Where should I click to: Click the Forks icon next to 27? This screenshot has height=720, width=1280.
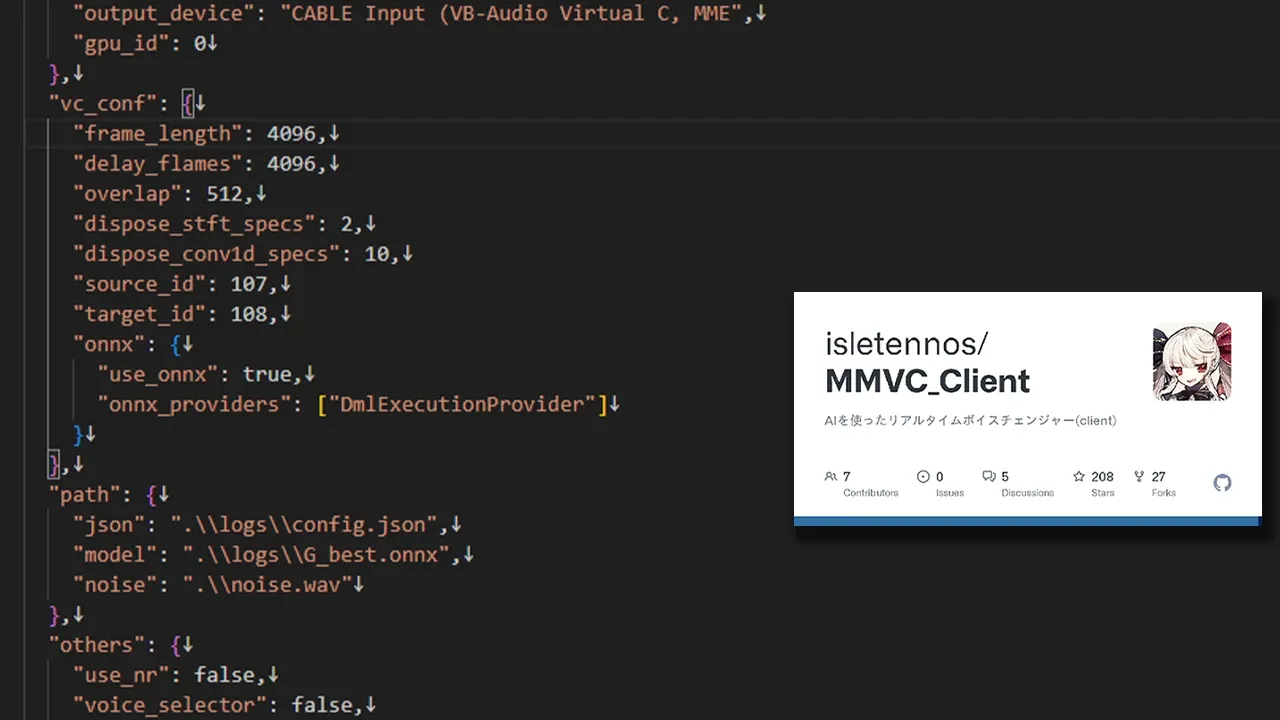1139,477
